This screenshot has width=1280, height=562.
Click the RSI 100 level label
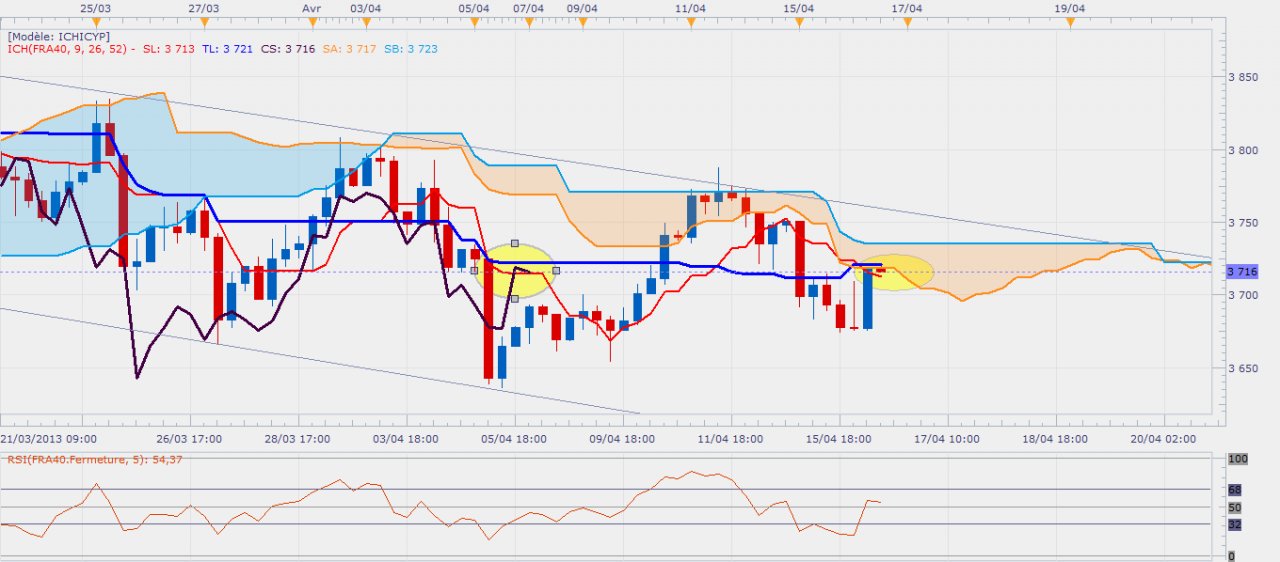[1237, 458]
